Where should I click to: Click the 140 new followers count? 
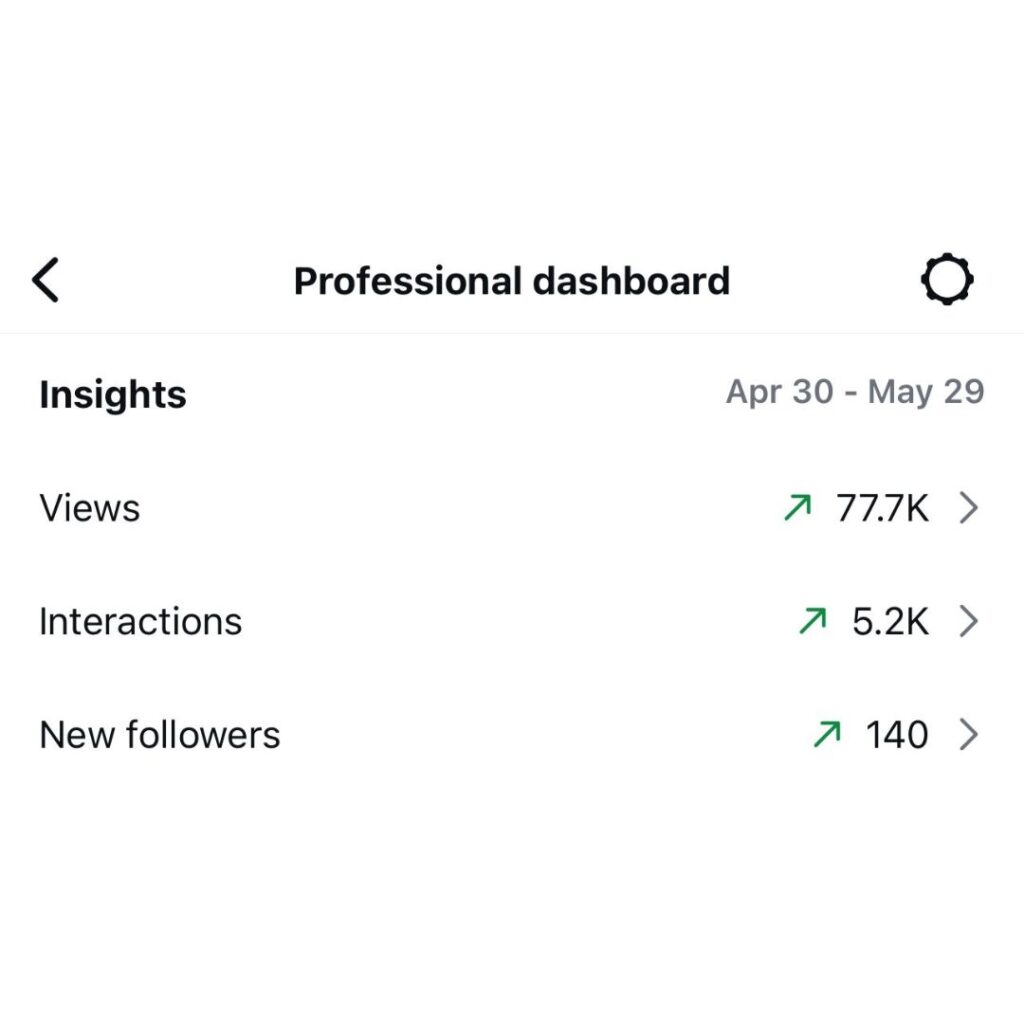click(x=897, y=736)
